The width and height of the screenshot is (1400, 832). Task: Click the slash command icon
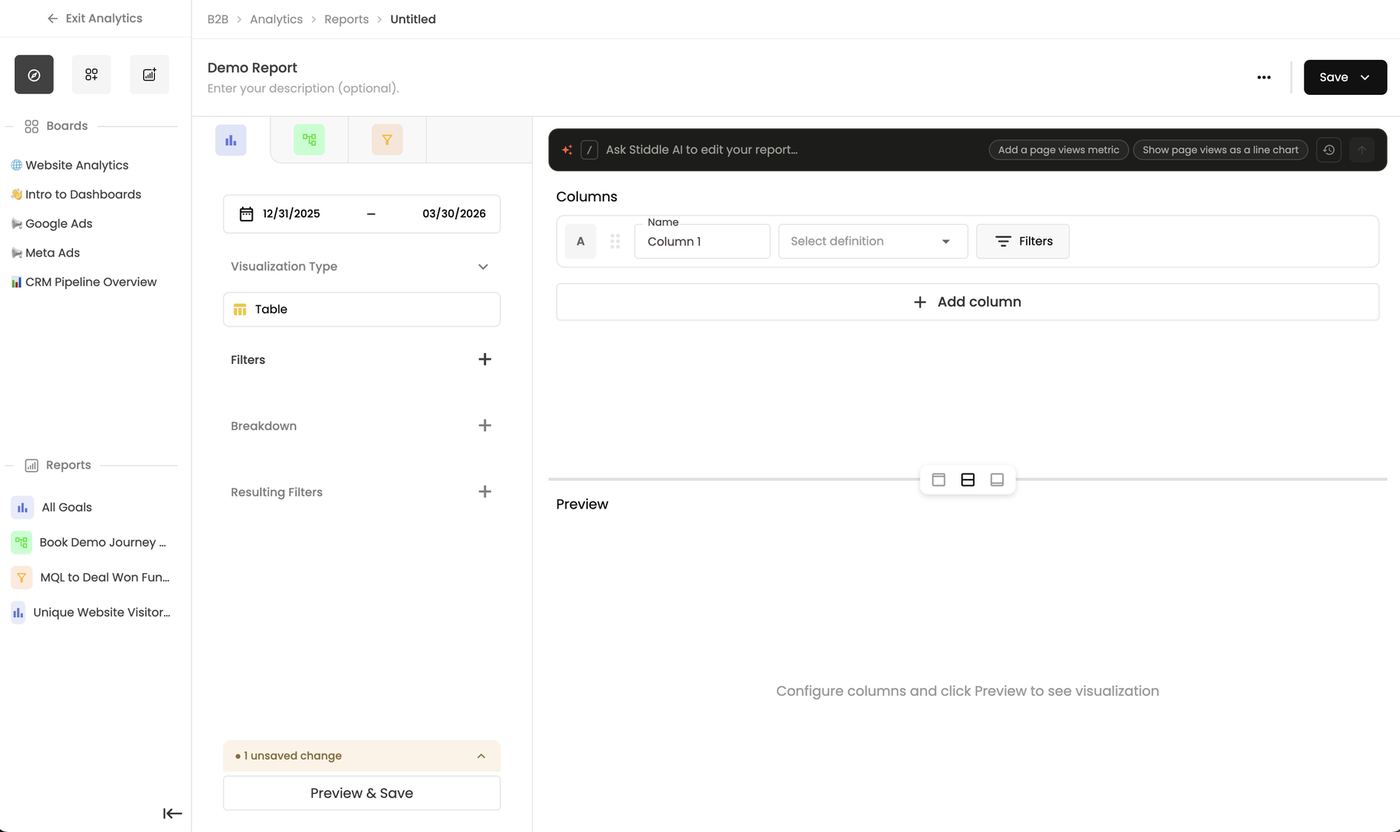(589, 150)
